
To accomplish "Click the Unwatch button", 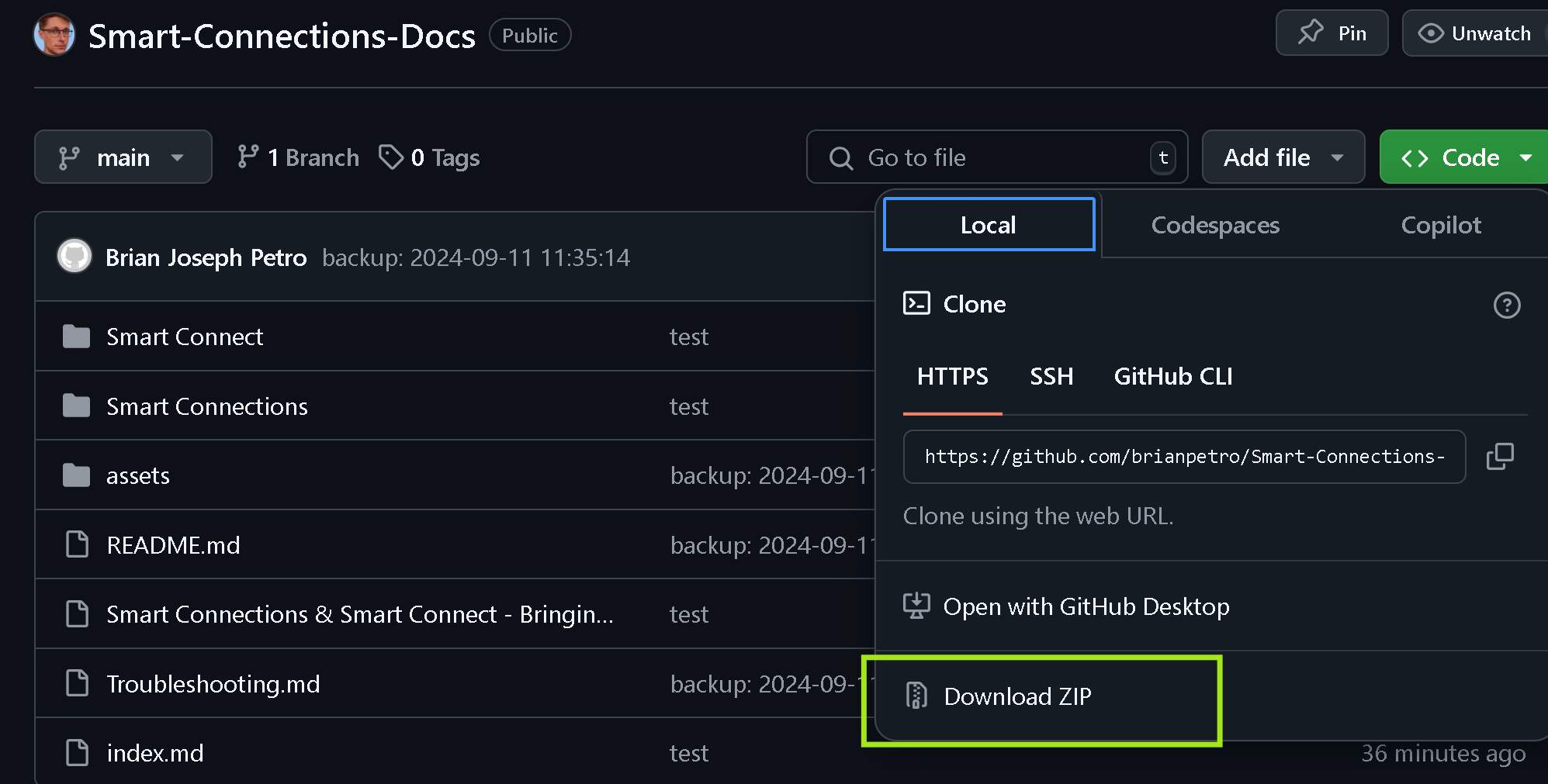I will [1475, 33].
